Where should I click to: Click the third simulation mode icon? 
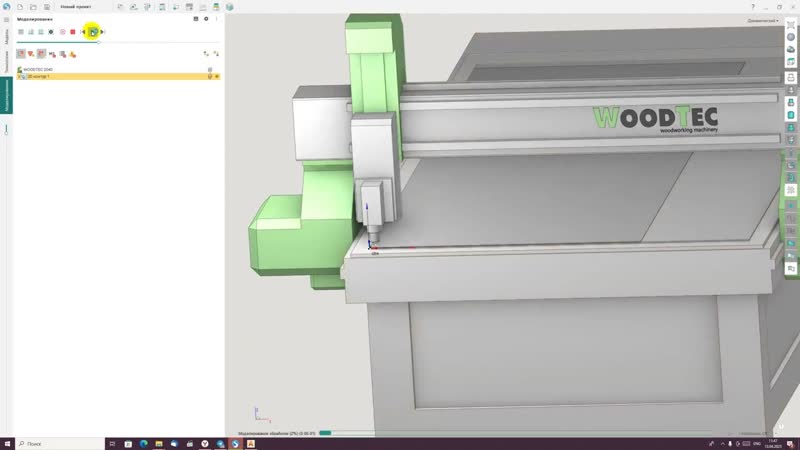tap(41, 32)
